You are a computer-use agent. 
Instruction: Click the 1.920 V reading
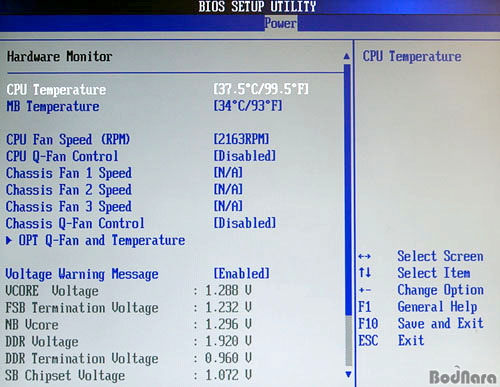(228, 341)
